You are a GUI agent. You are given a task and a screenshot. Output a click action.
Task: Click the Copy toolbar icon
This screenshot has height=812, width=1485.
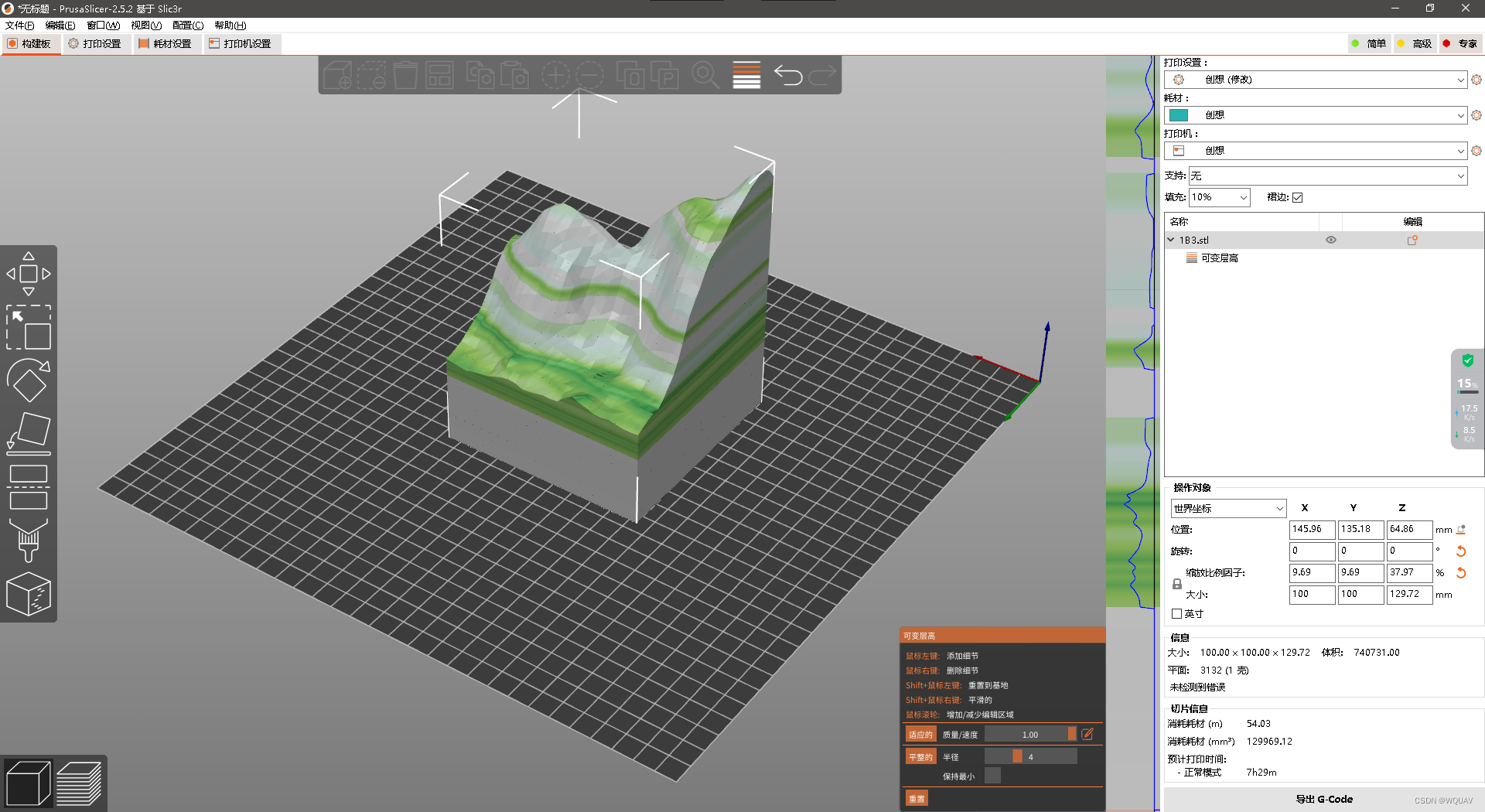[480, 75]
